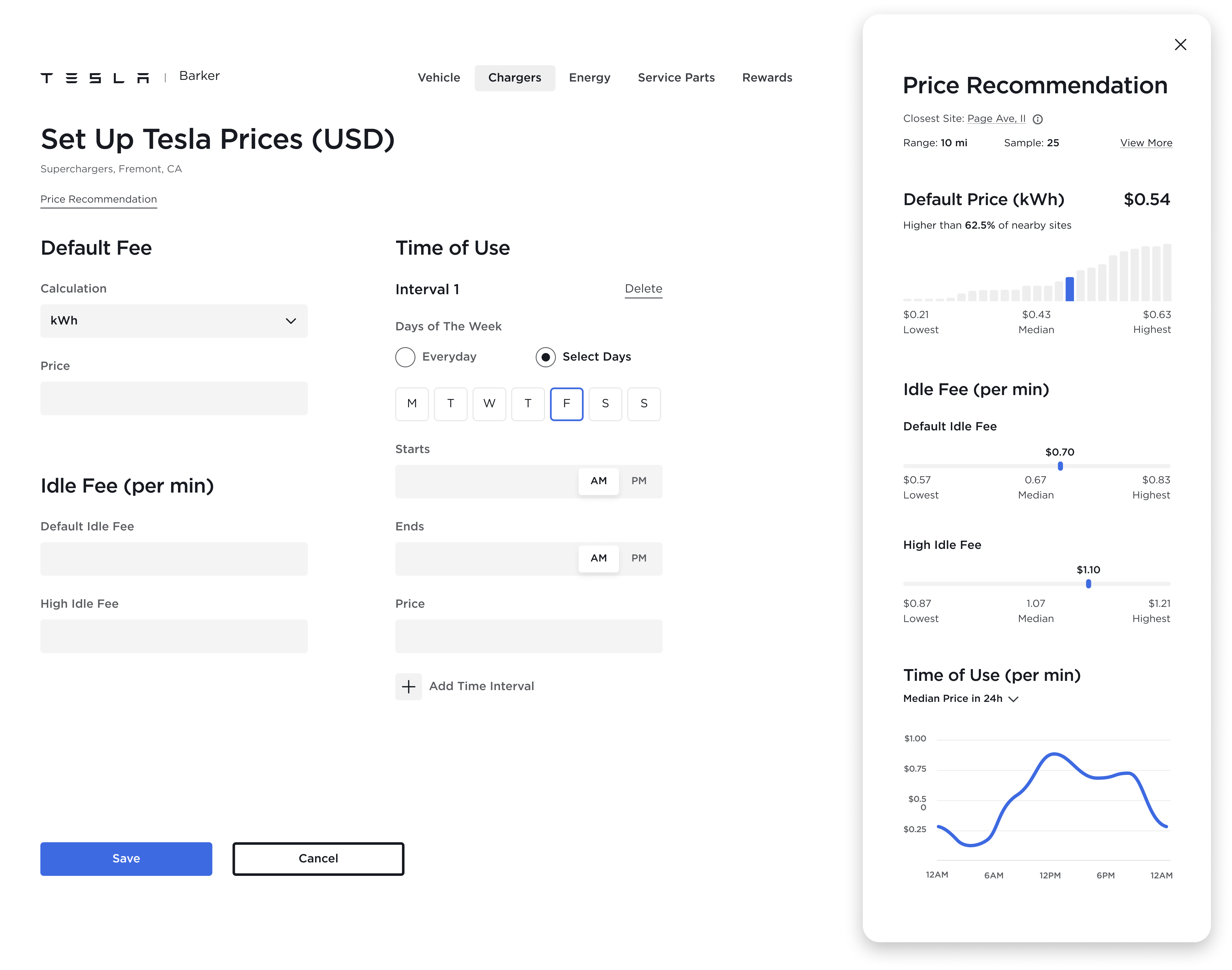This screenshot has width=1232, height=970.
Task: Click info icon next to Page Ave, Il
Action: (x=1037, y=119)
